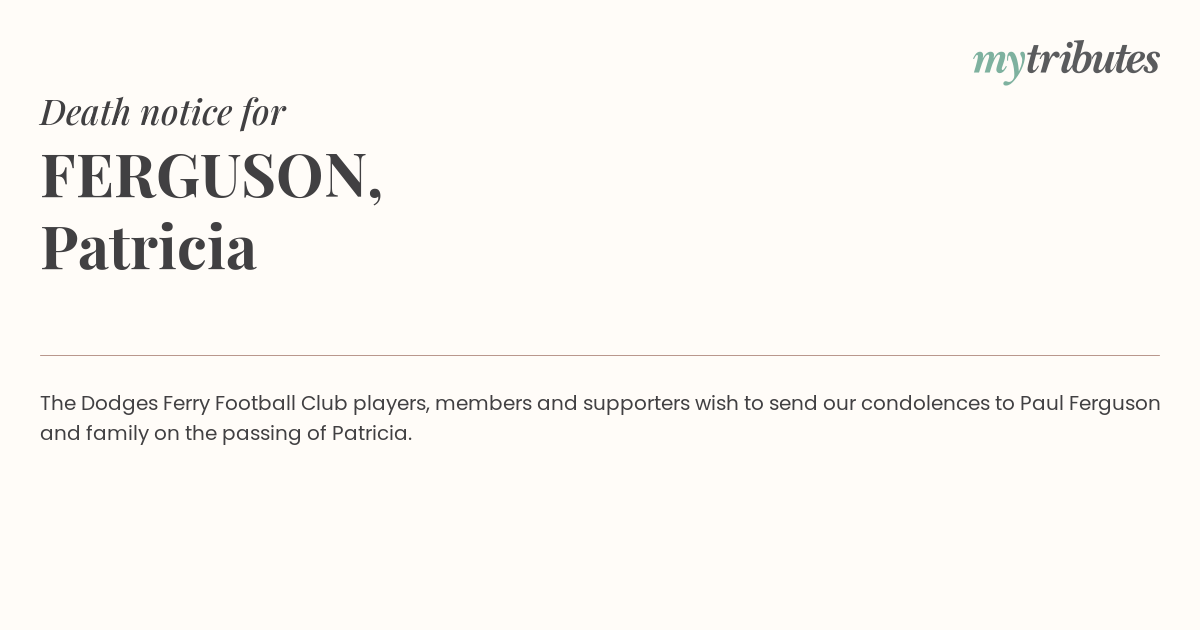Click the horizontal divider line
The width and height of the screenshot is (1200, 630).
[x=600, y=355]
